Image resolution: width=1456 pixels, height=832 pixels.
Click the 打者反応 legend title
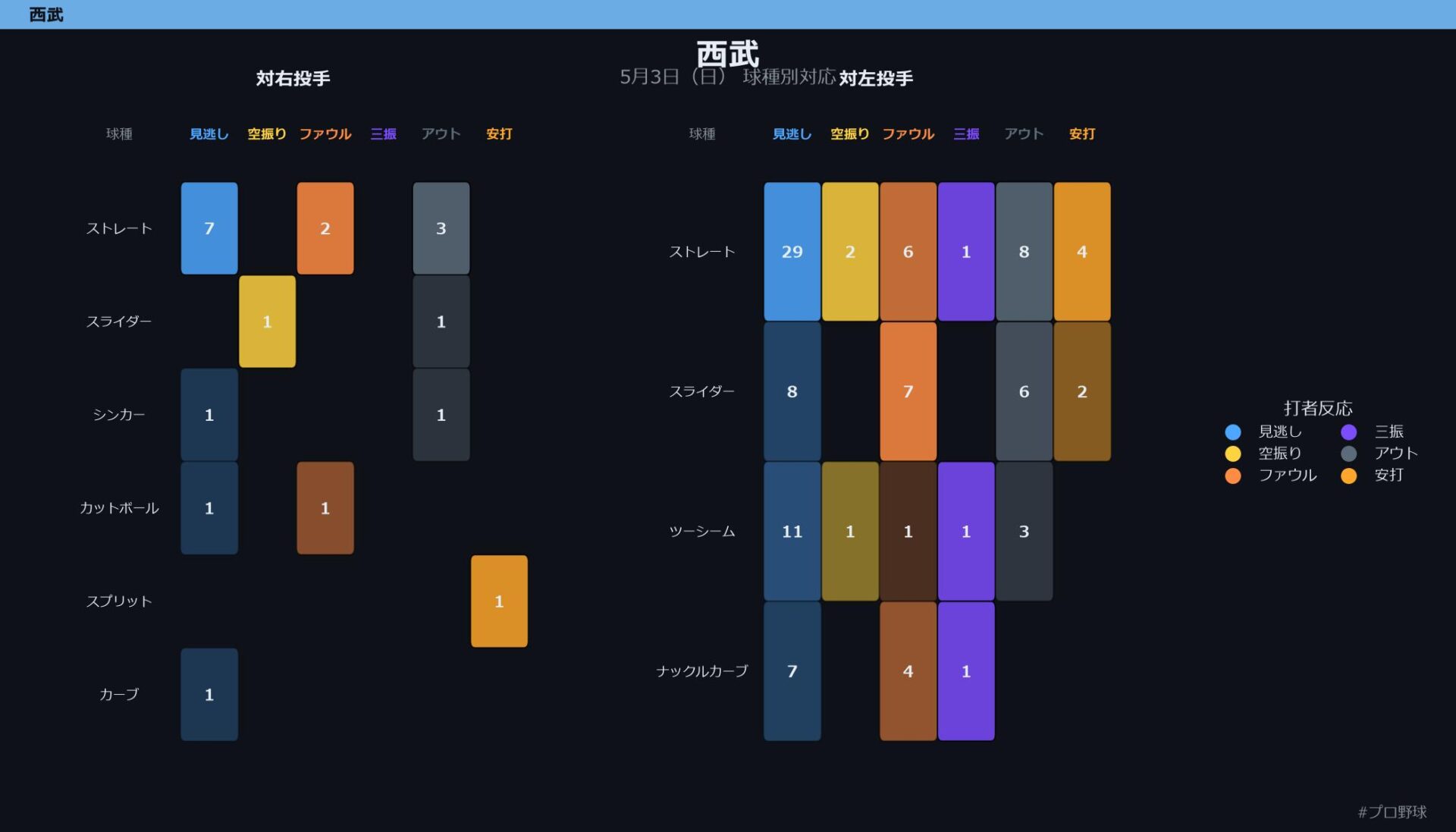pyautogui.click(x=1318, y=409)
